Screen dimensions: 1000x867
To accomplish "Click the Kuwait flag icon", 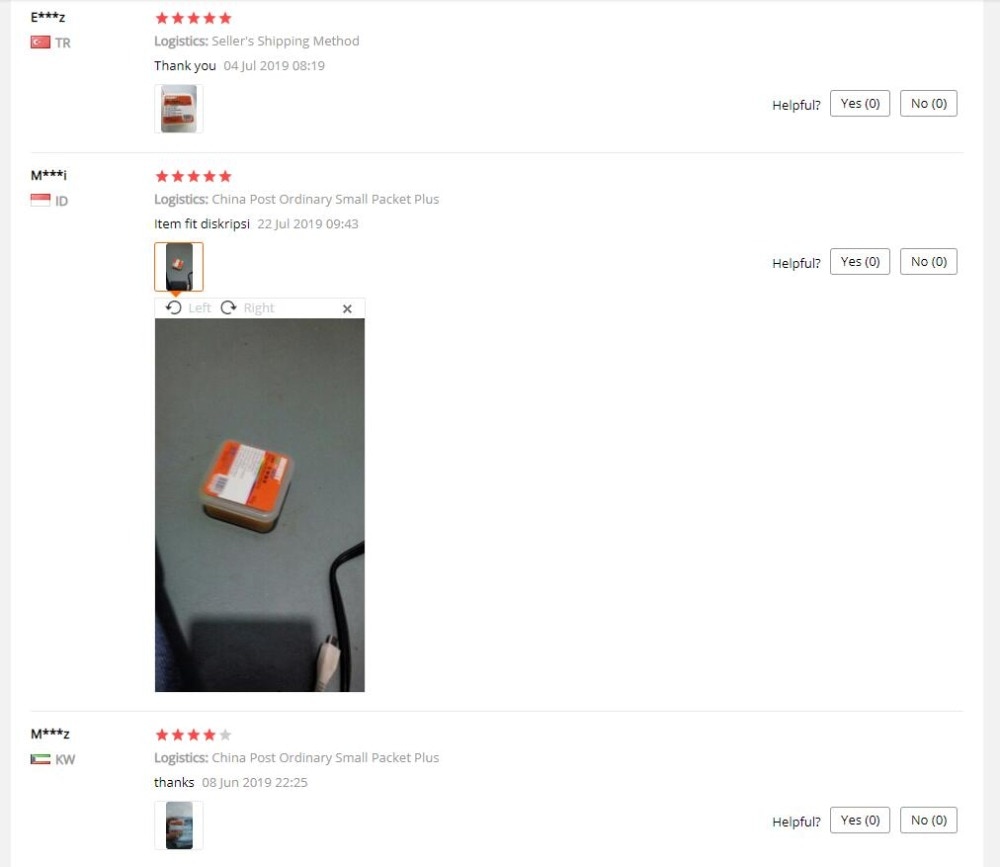I will pyautogui.click(x=40, y=759).
